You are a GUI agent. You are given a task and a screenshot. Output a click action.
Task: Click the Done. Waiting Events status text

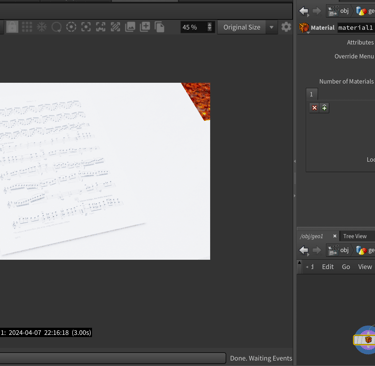(x=261, y=358)
